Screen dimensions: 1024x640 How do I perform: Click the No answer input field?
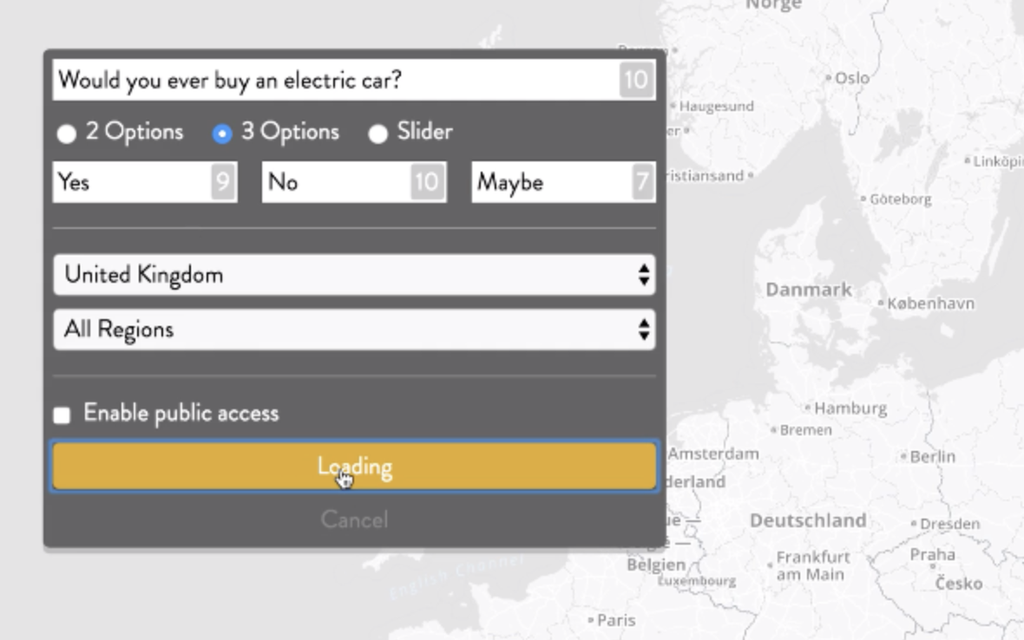point(335,182)
